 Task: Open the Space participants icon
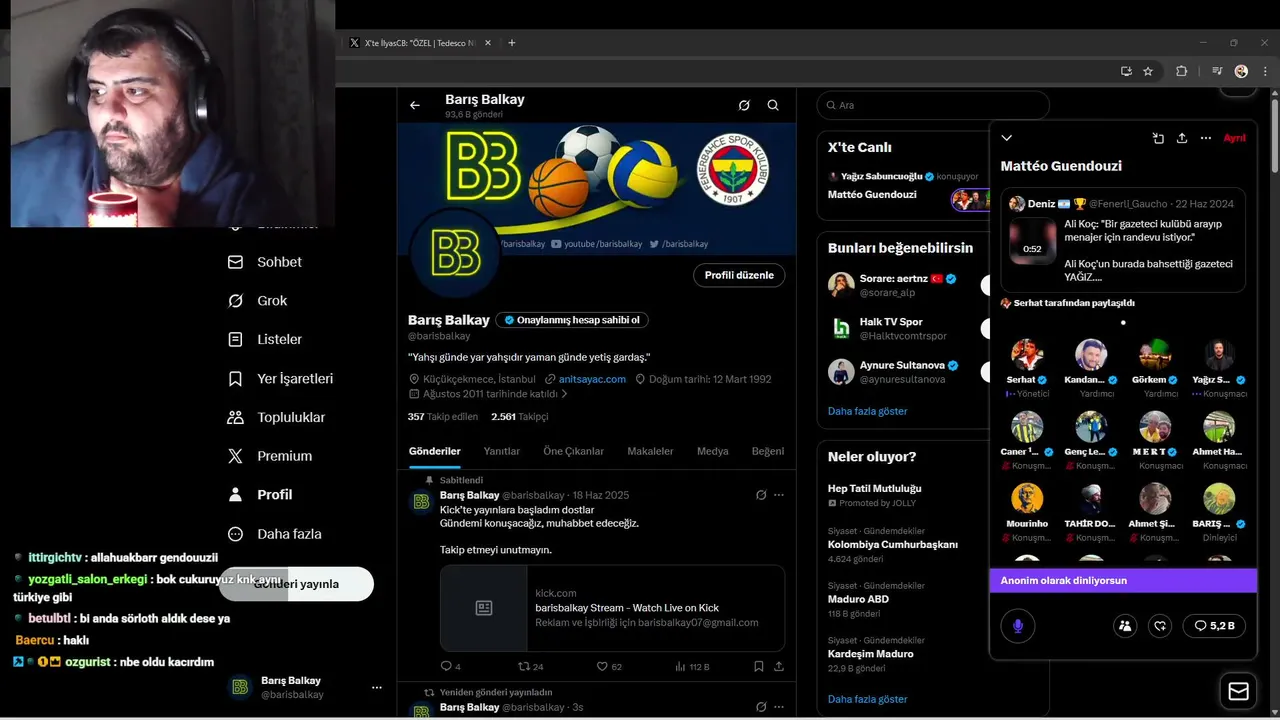pyautogui.click(x=1125, y=626)
